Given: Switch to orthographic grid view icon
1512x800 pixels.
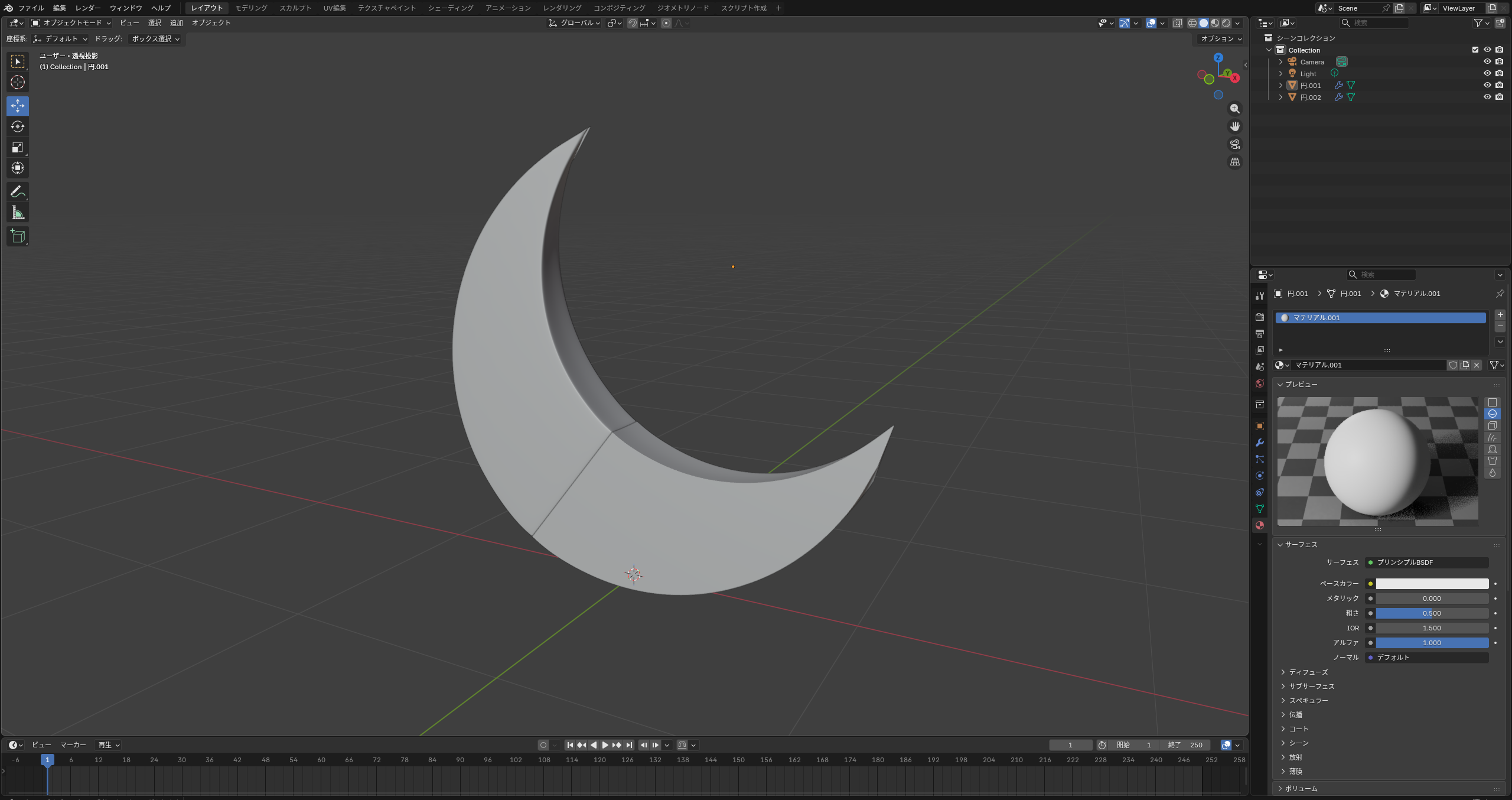Looking at the screenshot, I should click(x=1234, y=162).
